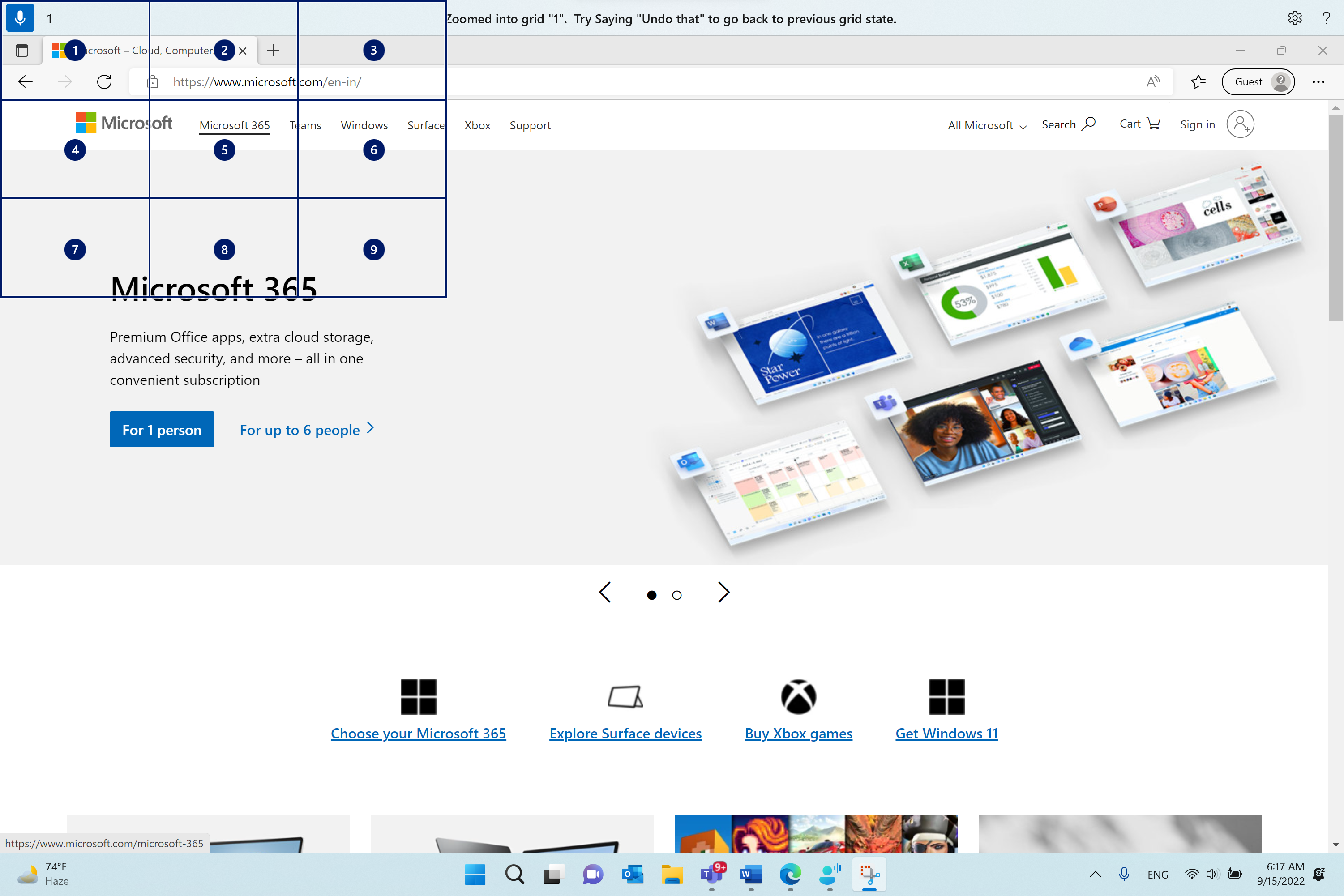Viewport: 1344px width, 896px height.
Task: Click the Windows menu item in navbar
Action: (x=364, y=124)
